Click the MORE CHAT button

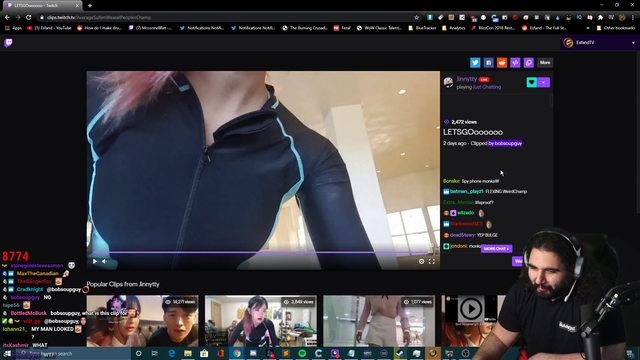(x=496, y=249)
